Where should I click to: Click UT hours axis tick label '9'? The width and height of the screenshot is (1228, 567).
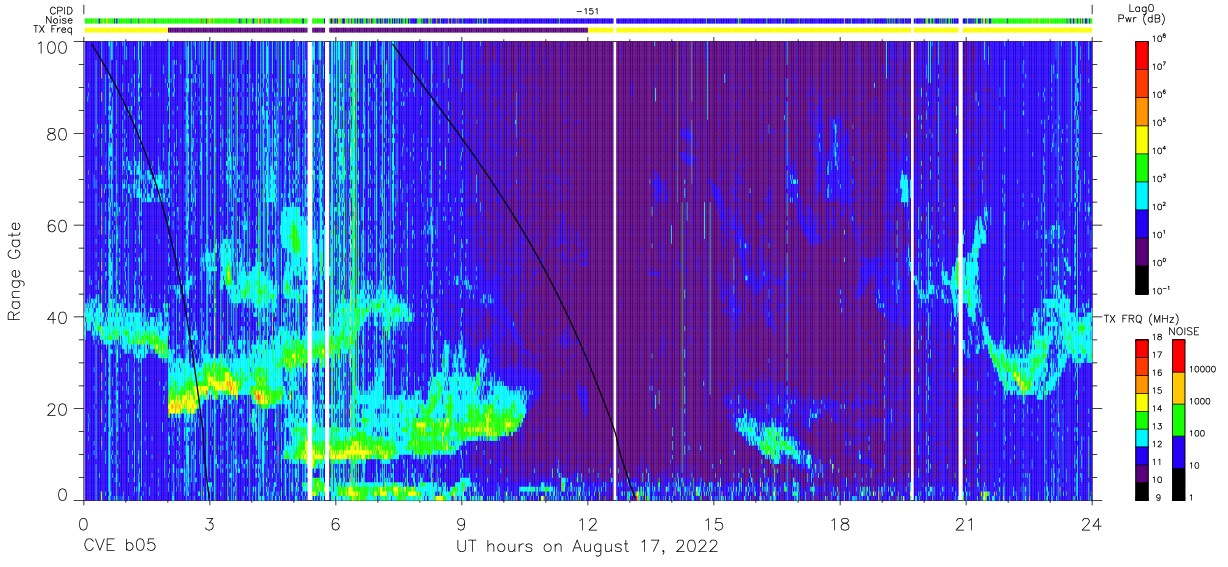coord(462,523)
